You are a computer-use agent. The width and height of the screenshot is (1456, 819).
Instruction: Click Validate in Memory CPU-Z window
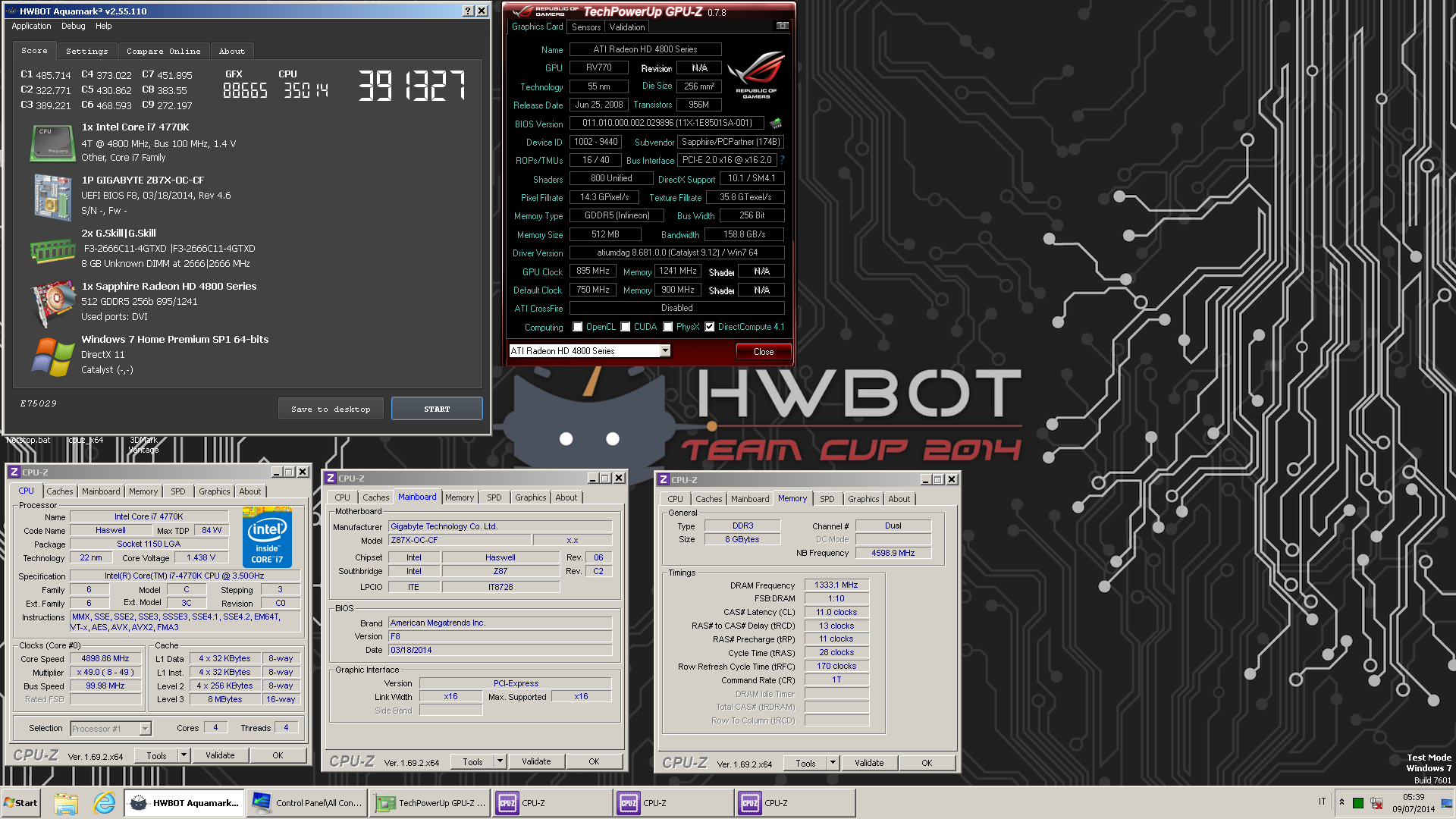(x=869, y=763)
